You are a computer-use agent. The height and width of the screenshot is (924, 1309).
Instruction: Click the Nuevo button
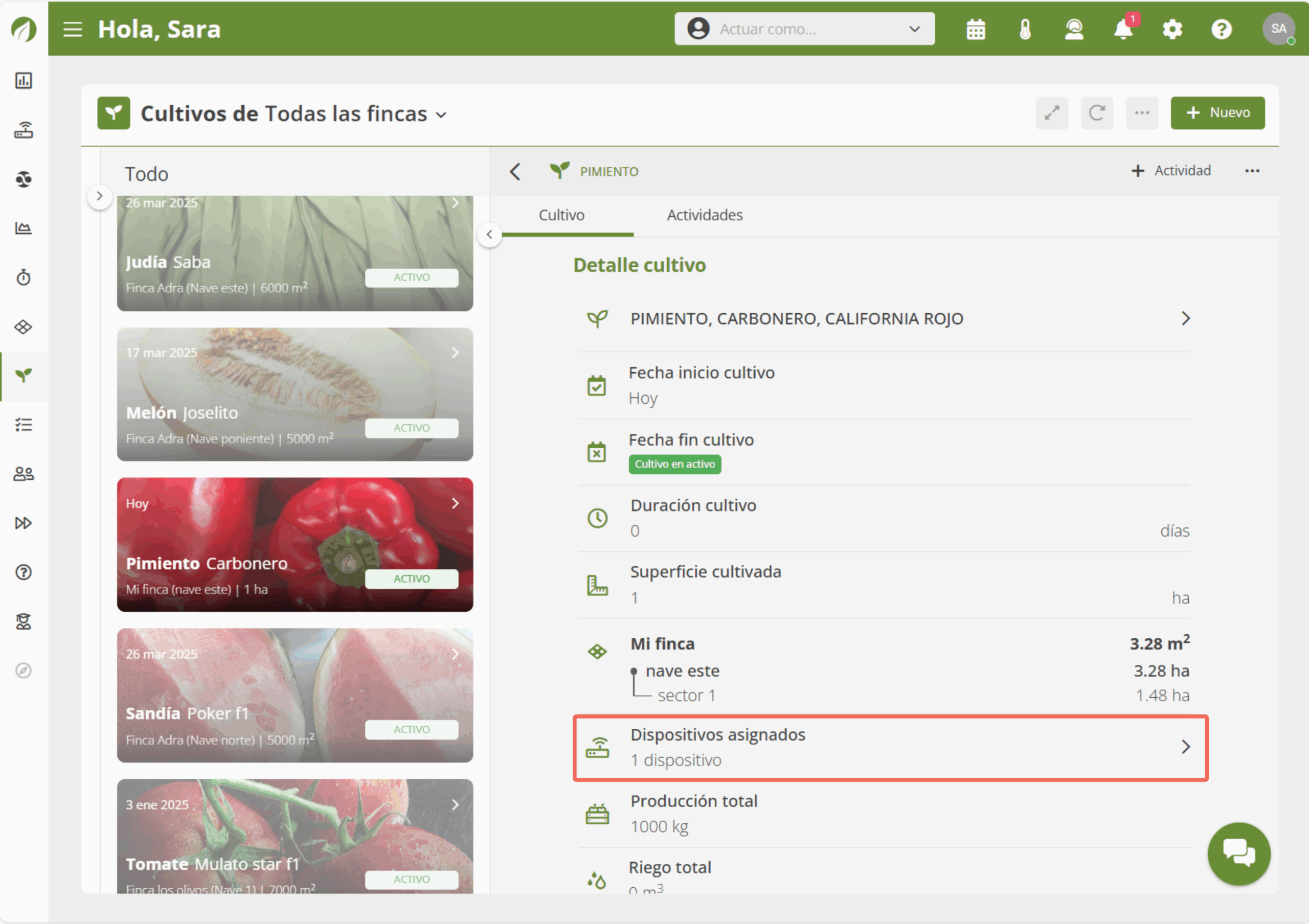1217,113
